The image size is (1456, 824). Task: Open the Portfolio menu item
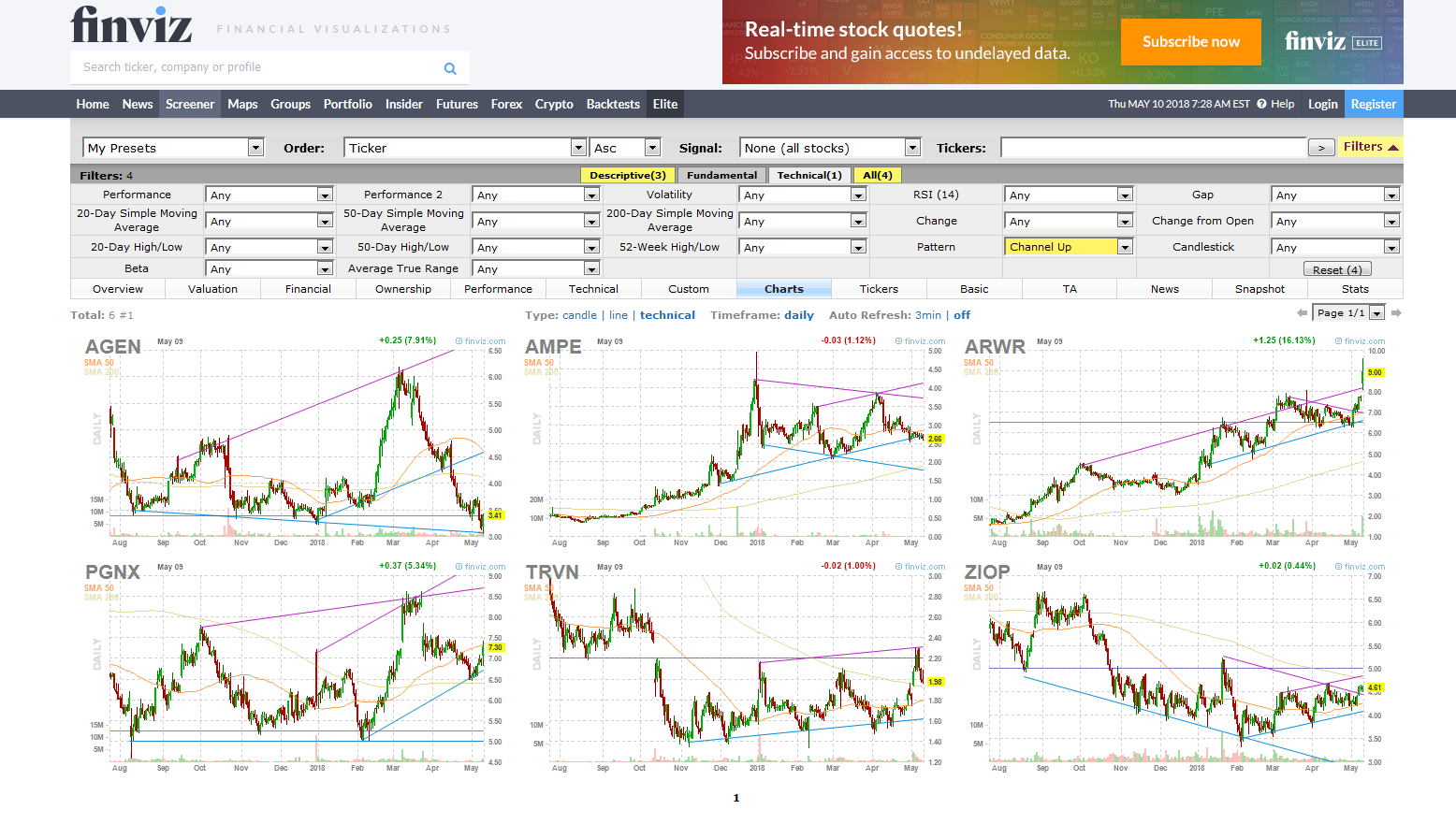(348, 104)
